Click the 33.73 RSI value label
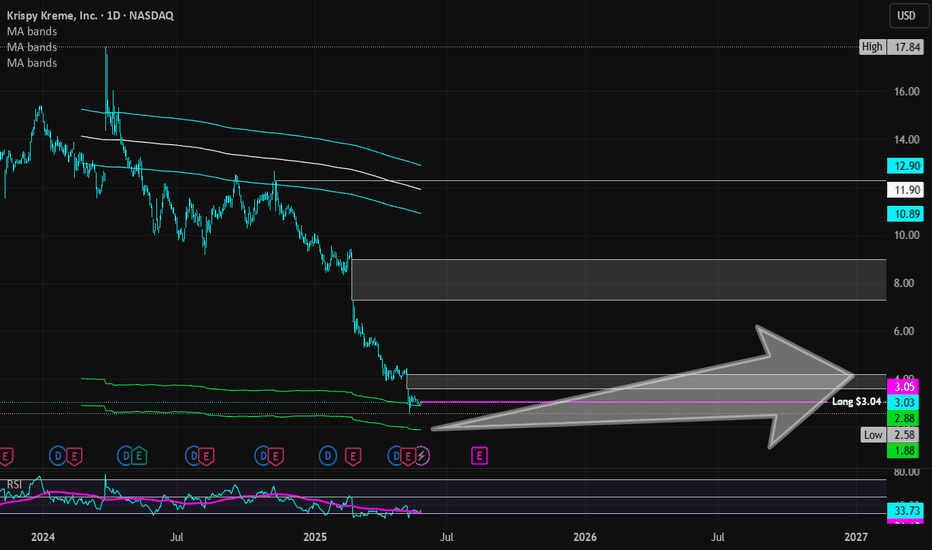 click(x=906, y=511)
